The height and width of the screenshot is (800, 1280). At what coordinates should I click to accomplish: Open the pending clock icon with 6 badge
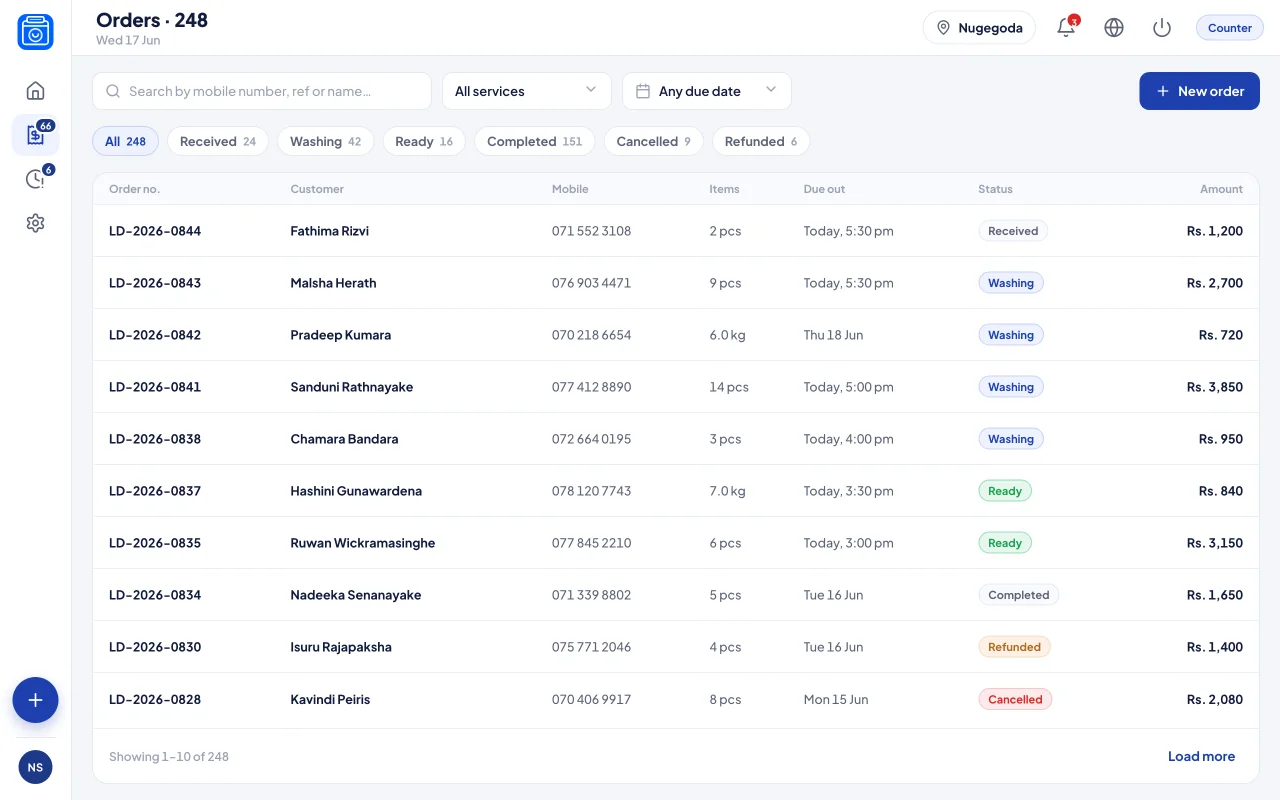tap(35, 179)
